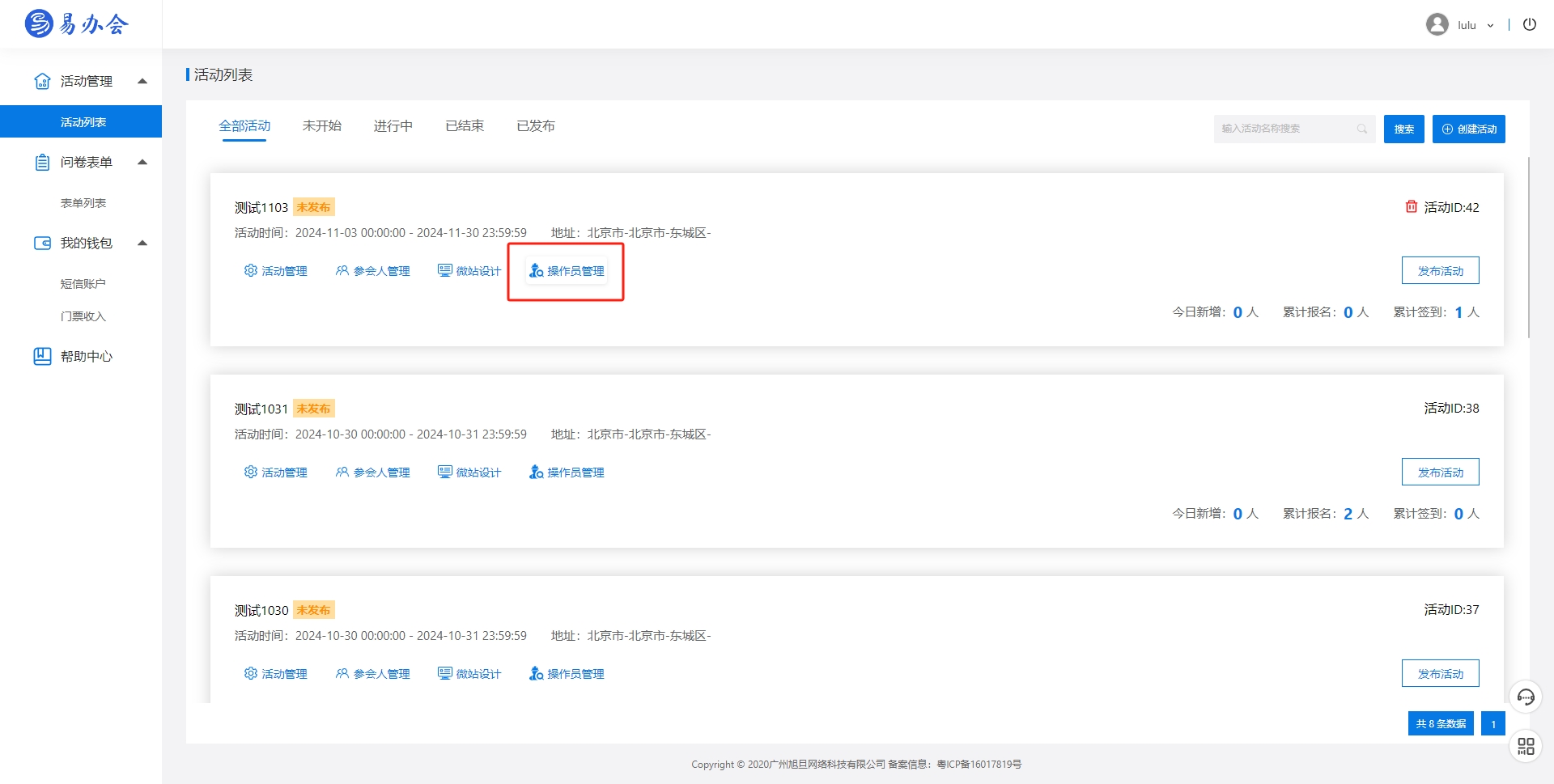Click the power logout icon
The height and width of the screenshot is (784, 1554).
click(x=1530, y=24)
